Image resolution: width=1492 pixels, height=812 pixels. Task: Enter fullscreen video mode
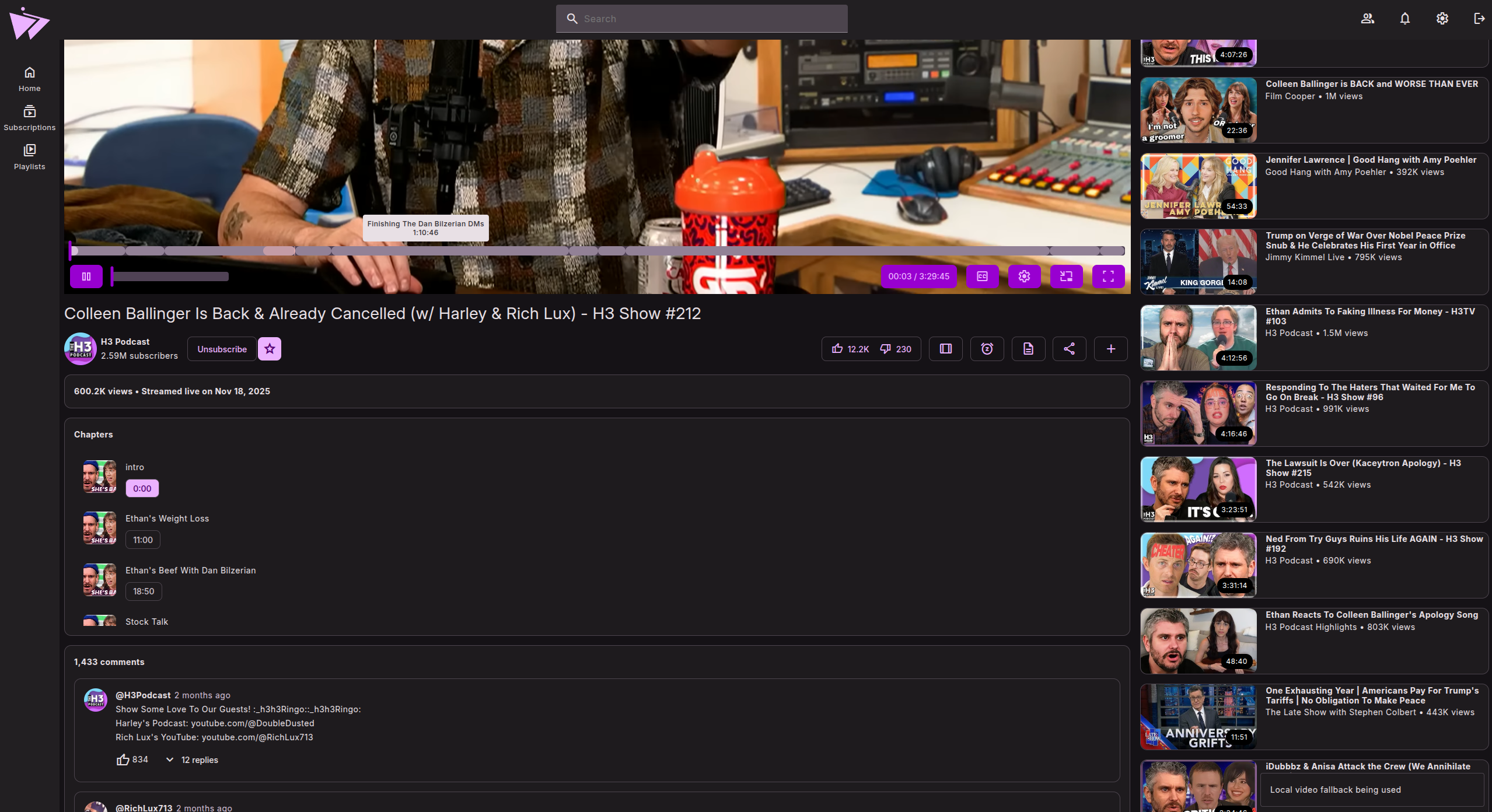pyautogui.click(x=1108, y=276)
